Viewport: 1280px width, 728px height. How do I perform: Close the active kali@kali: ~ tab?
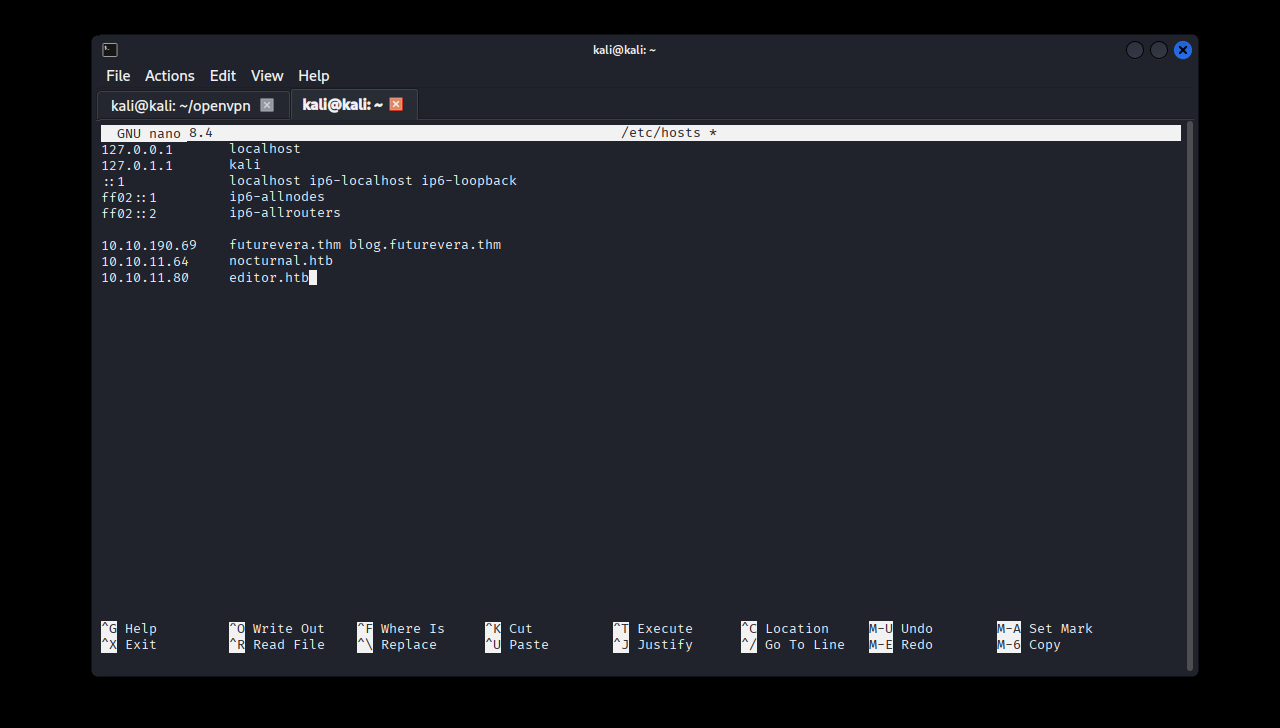[x=396, y=104]
